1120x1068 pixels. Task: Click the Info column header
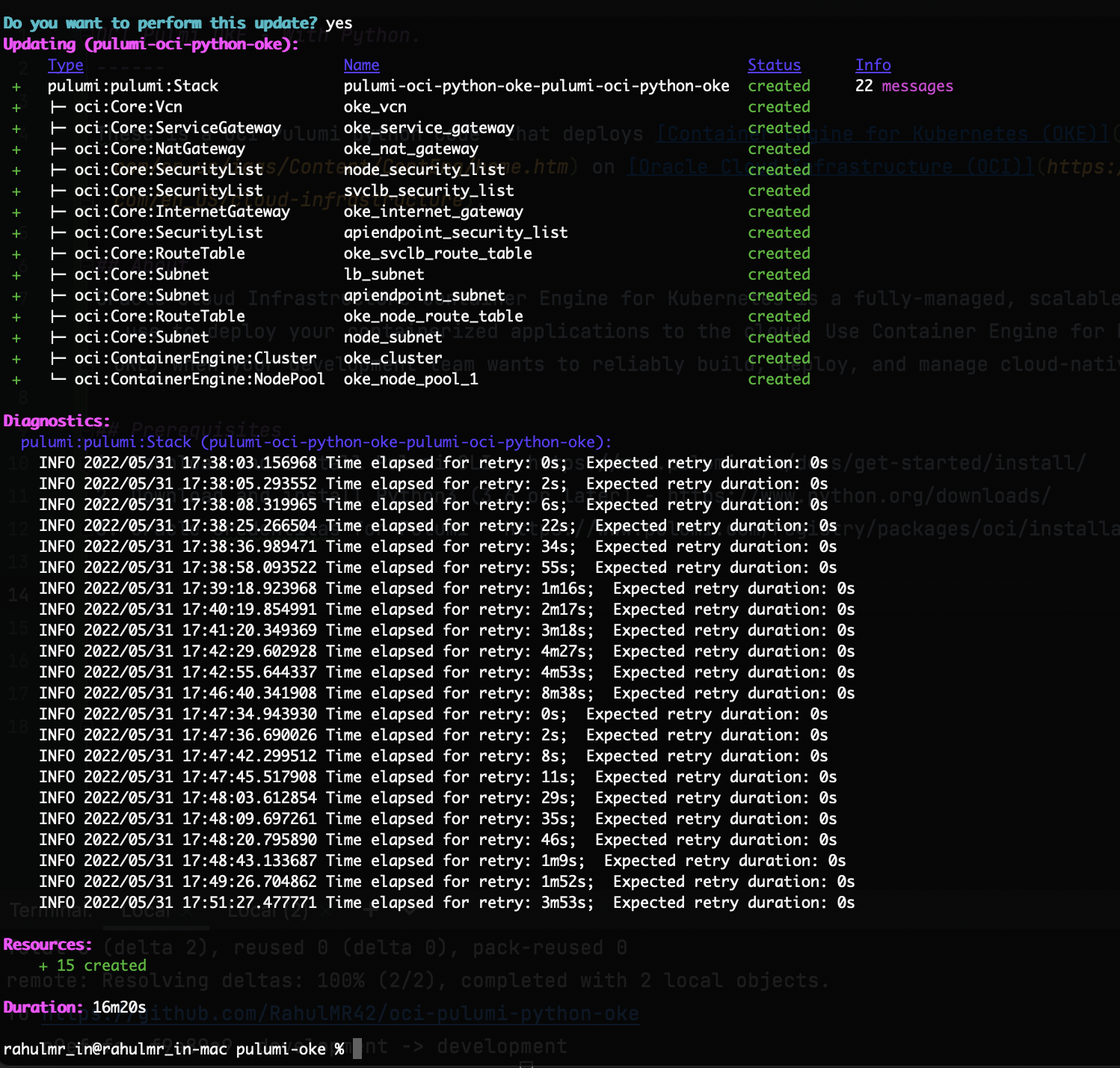click(x=873, y=65)
